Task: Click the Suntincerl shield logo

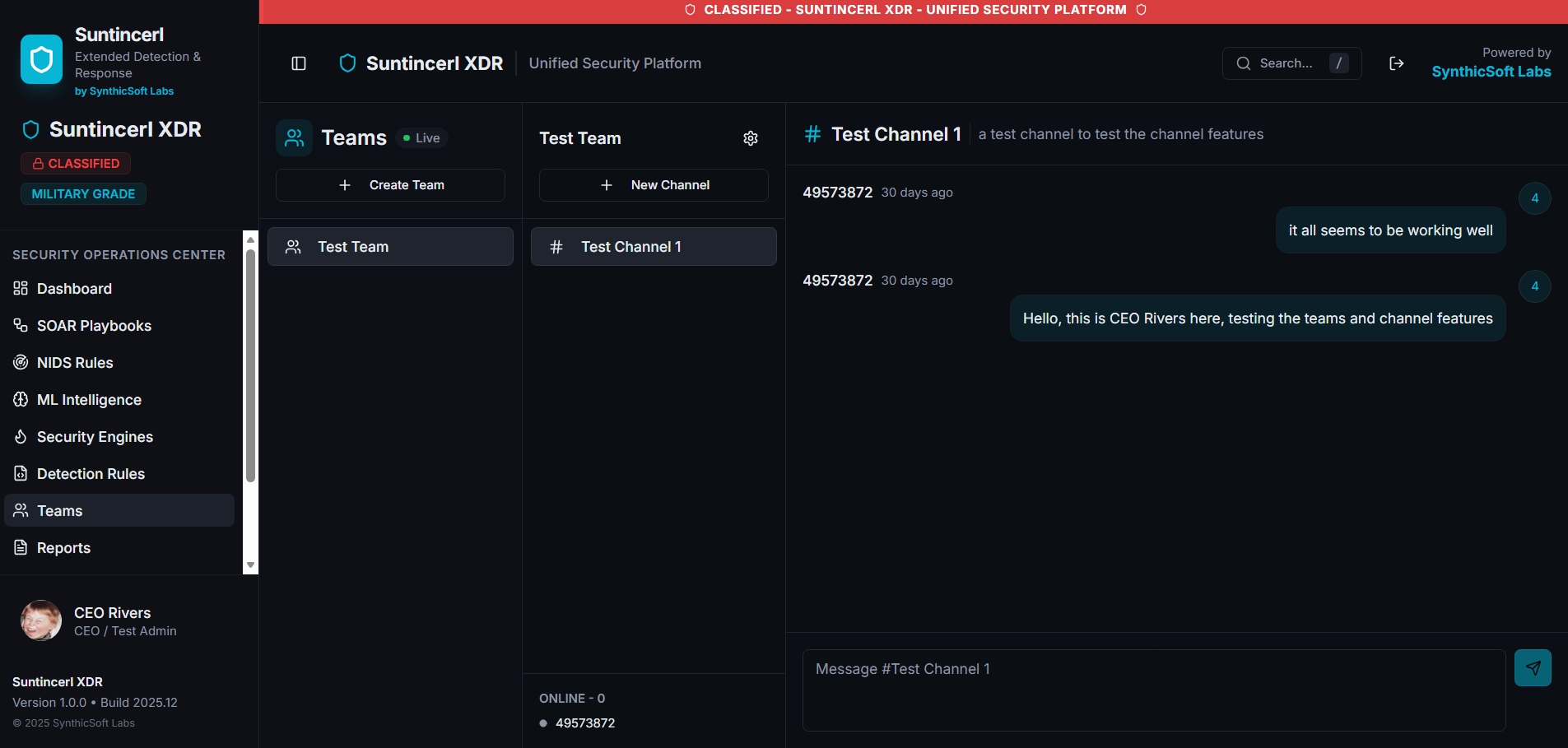Action: pos(41,59)
